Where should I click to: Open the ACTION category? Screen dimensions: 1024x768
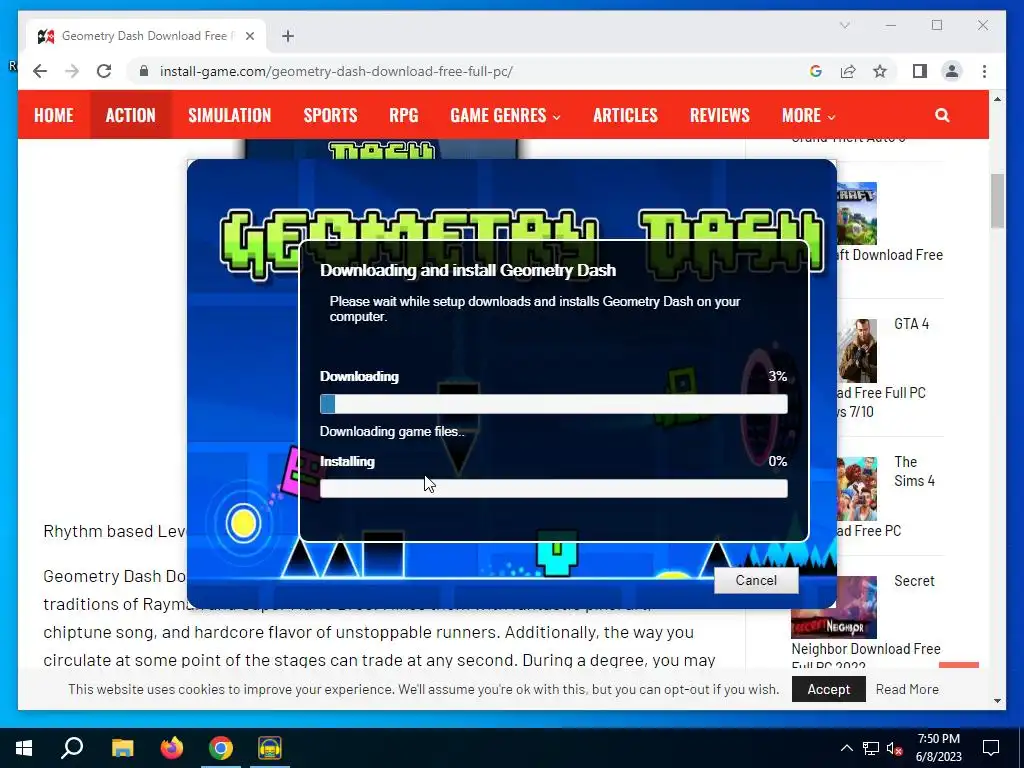[131, 116]
